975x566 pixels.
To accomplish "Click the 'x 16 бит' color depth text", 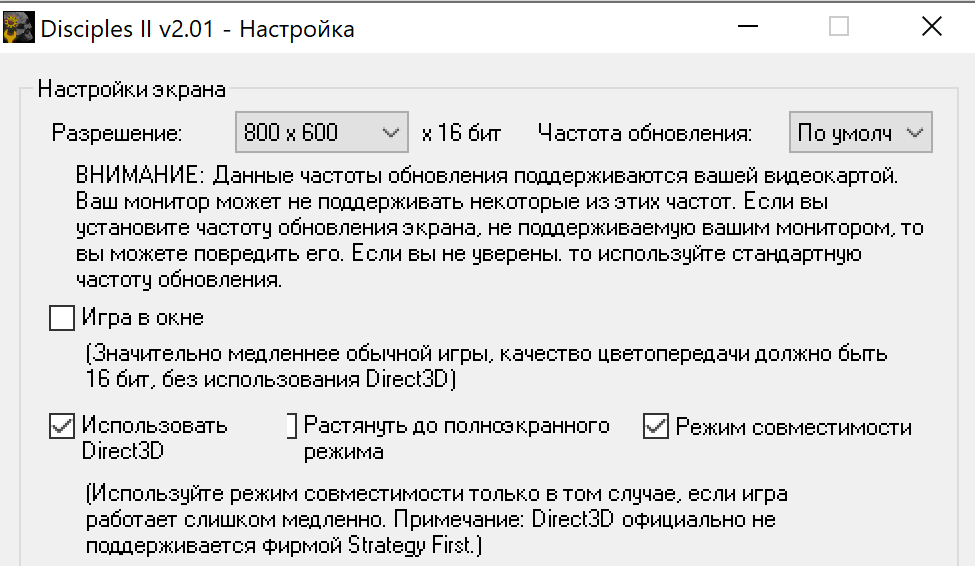I will (x=462, y=132).
